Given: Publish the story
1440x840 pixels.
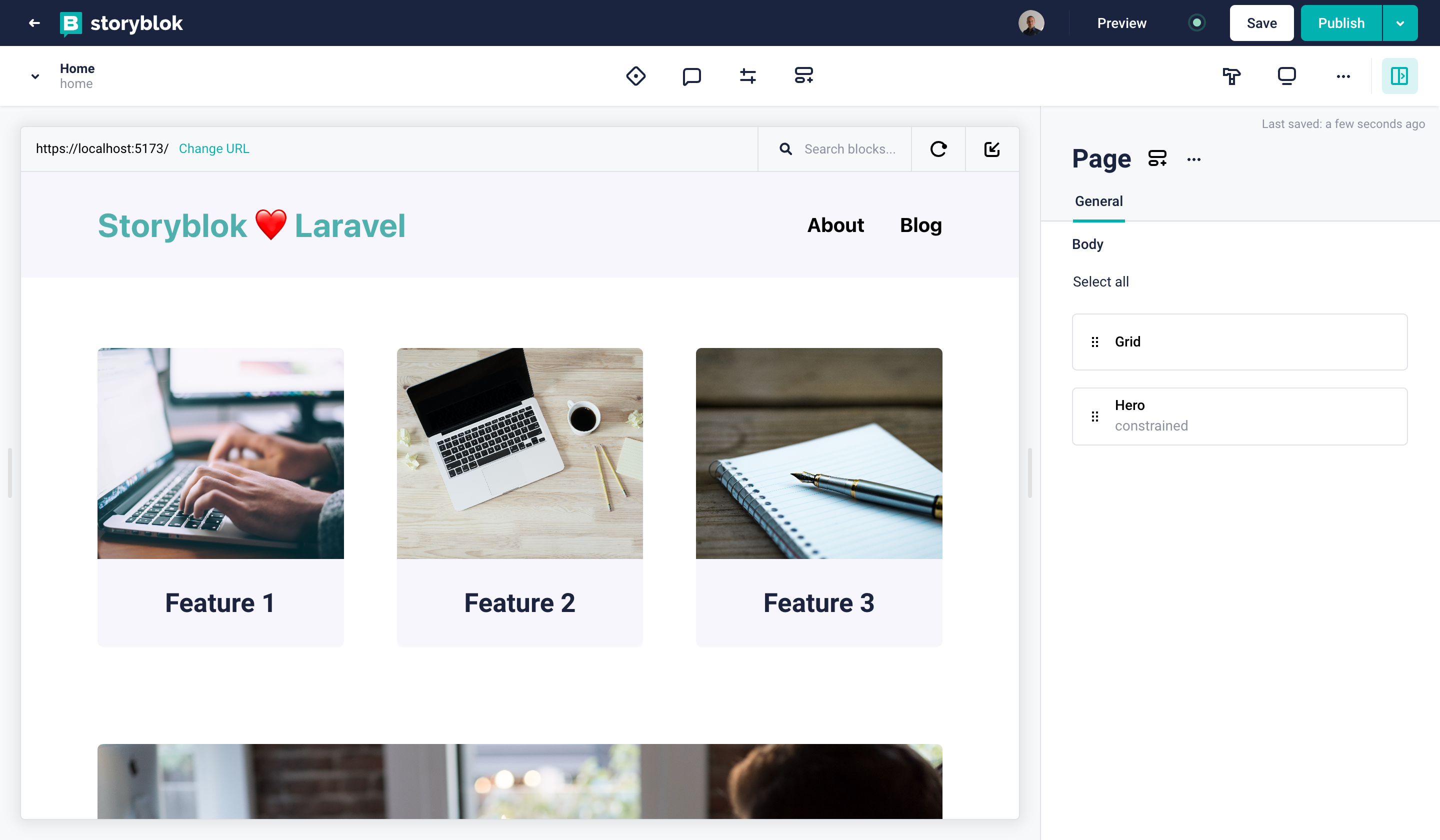Looking at the screenshot, I should pyautogui.click(x=1340, y=23).
